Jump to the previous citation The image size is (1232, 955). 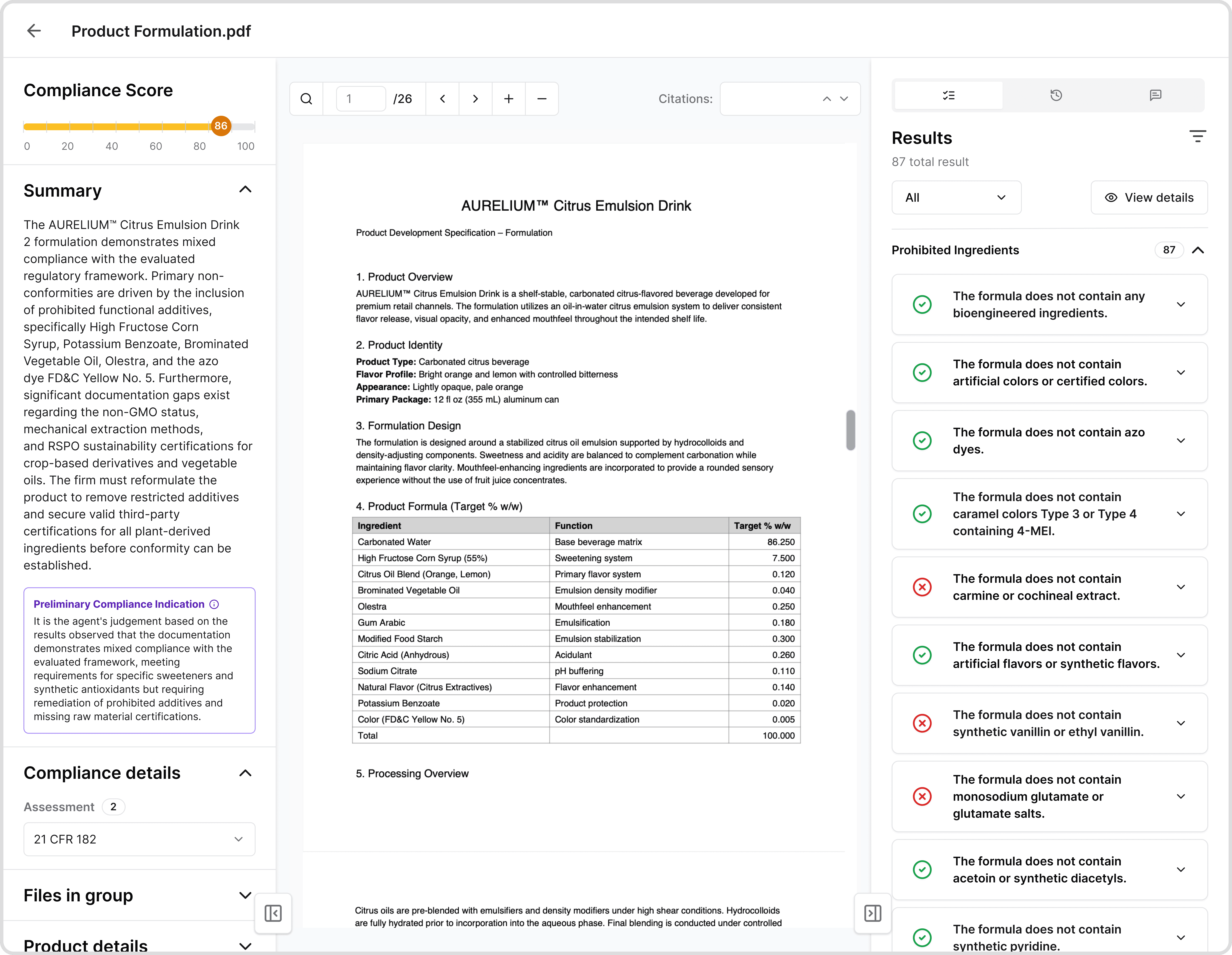(826, 99)
